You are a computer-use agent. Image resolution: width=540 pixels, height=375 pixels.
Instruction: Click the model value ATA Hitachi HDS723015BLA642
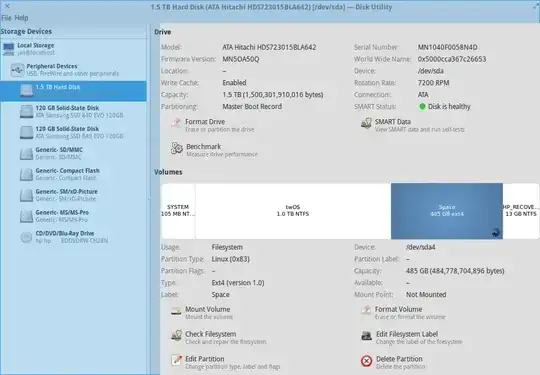click(x=269, y=47)
